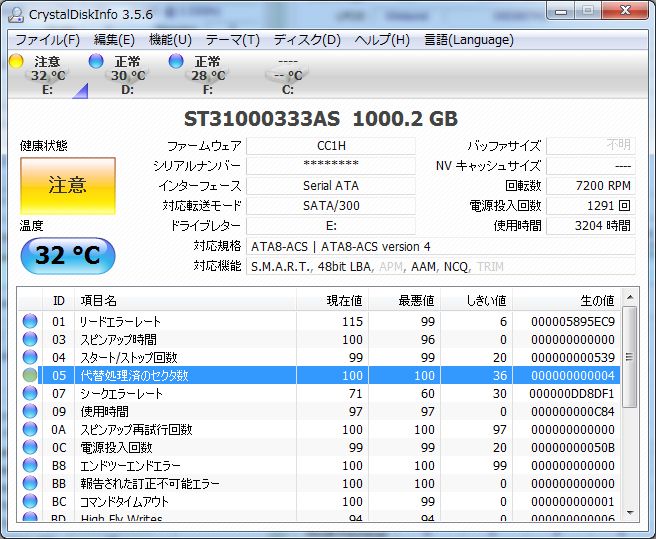Click the しきい値 column header
Screen dimensions: 656x539
tap(477, 300)
